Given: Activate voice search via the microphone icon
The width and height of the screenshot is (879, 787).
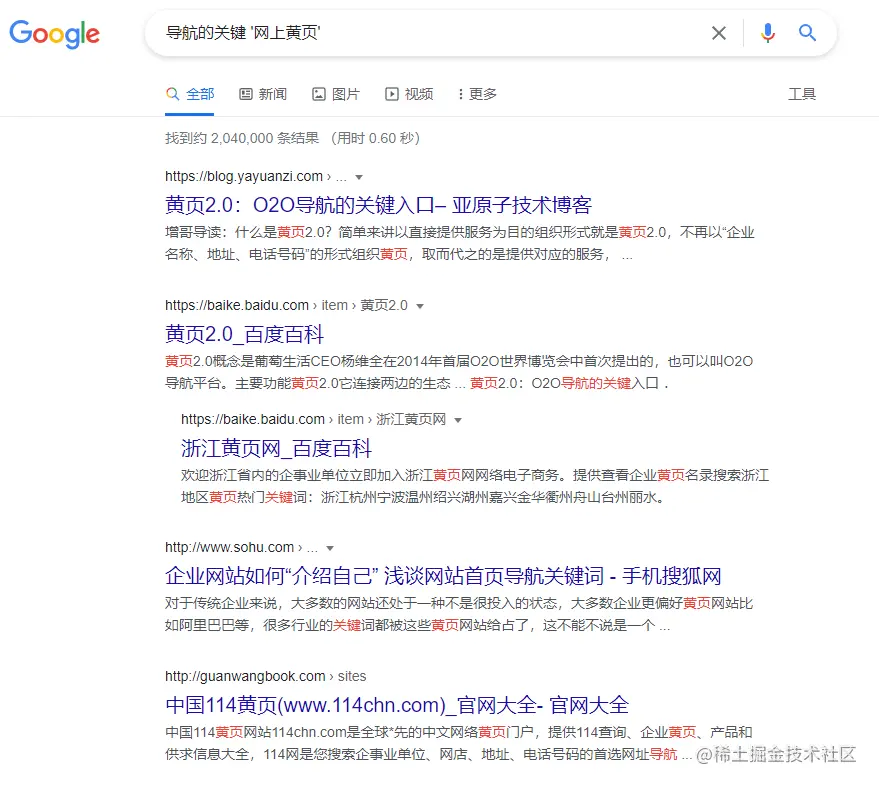Looking at the screenshot, I should click(767, 33).
